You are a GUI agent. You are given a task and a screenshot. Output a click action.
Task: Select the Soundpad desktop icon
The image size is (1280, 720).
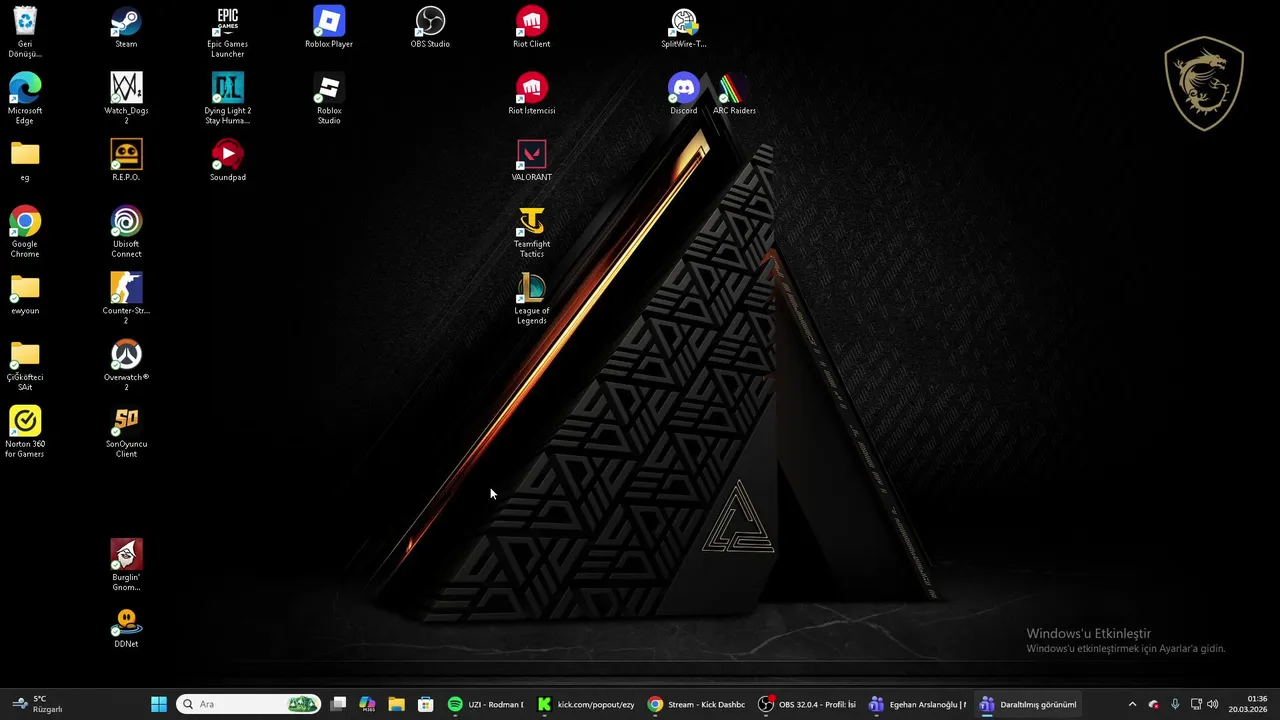(227, 160)
